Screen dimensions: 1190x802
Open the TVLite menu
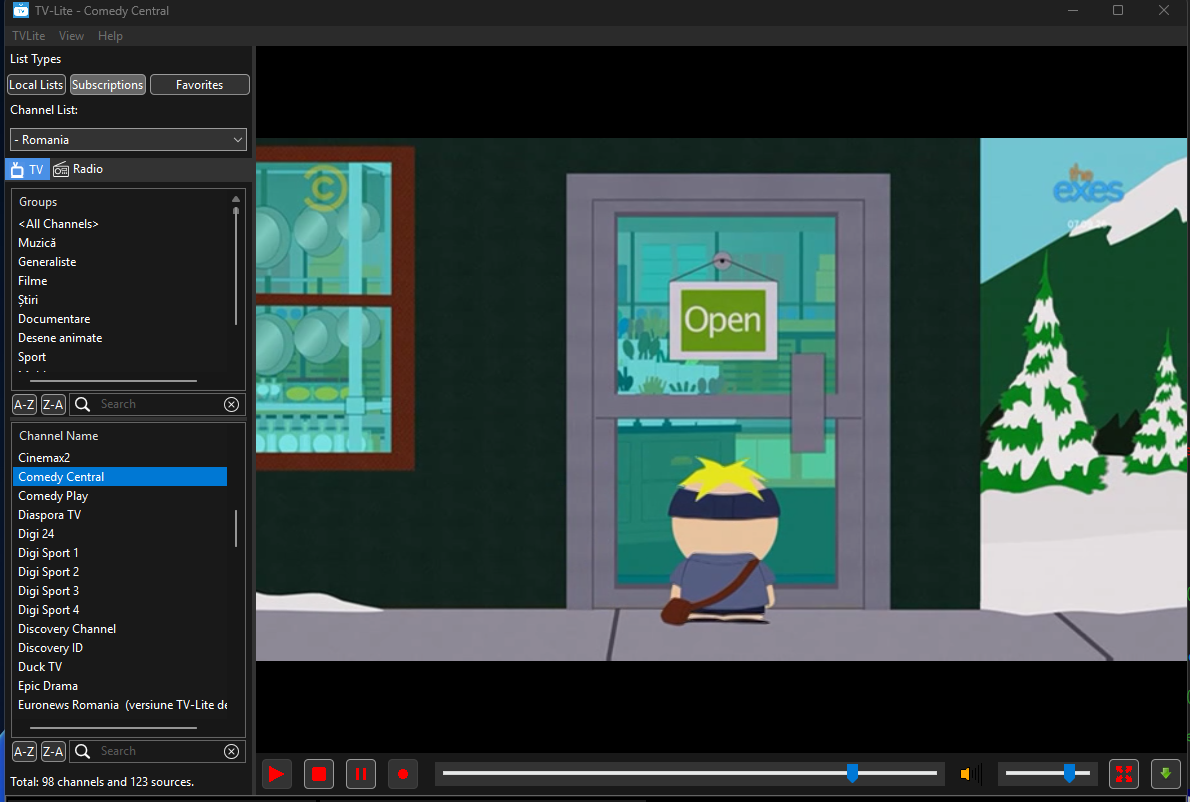[29, 36]
